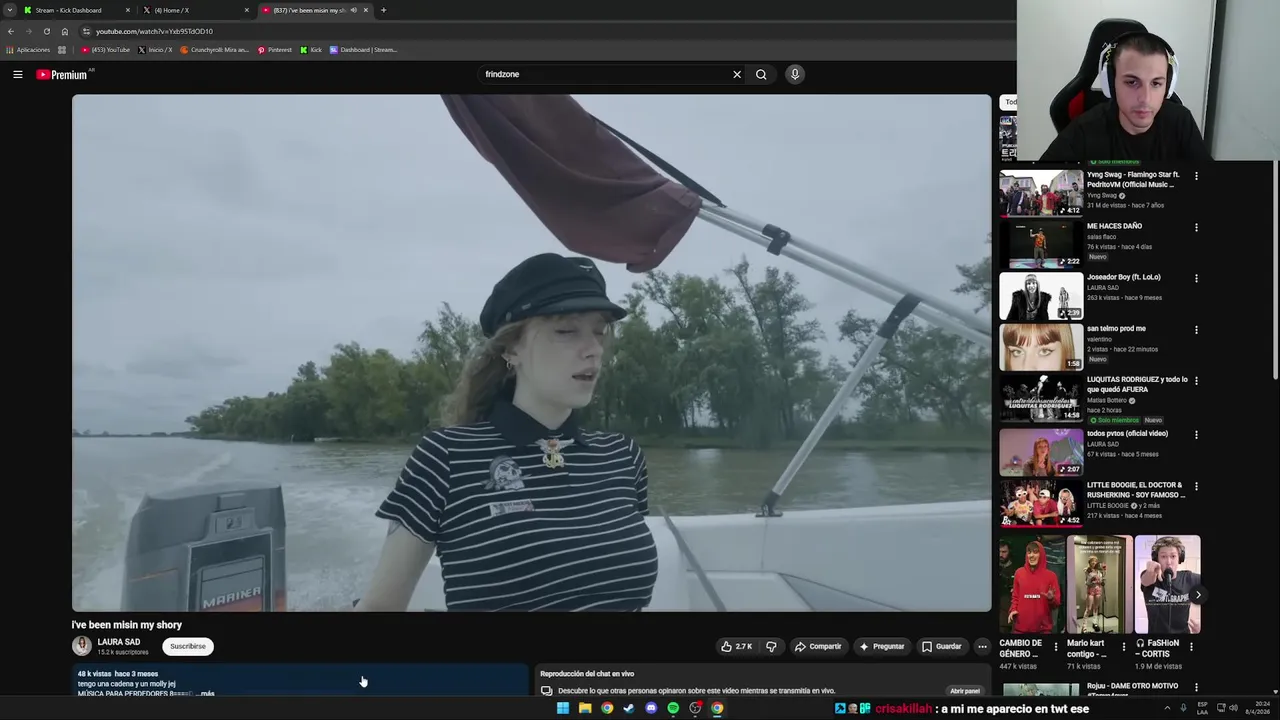
Task: Open Spotify from the taskbar
Action: [673, 708]
